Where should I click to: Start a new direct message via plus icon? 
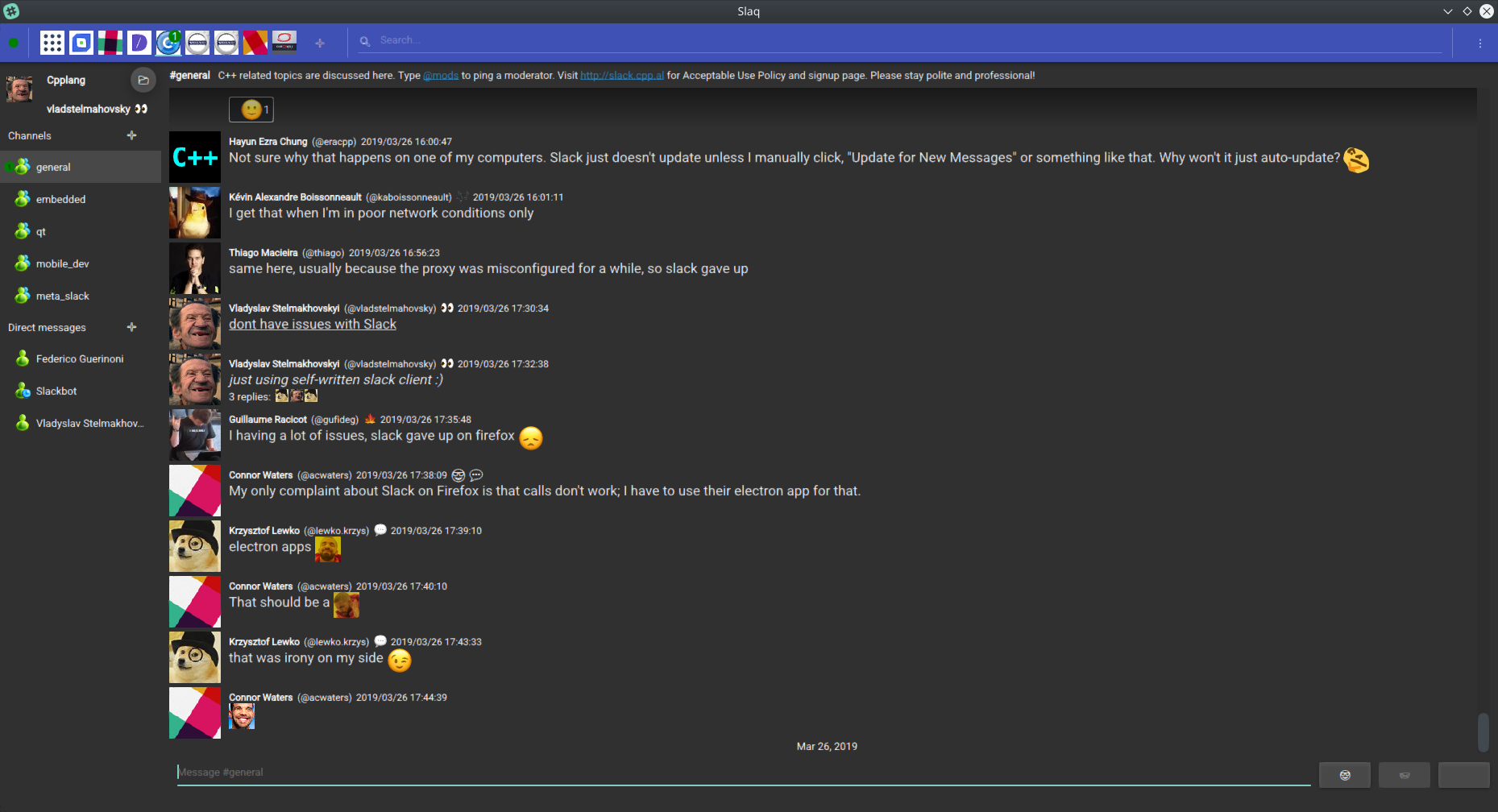131,327
